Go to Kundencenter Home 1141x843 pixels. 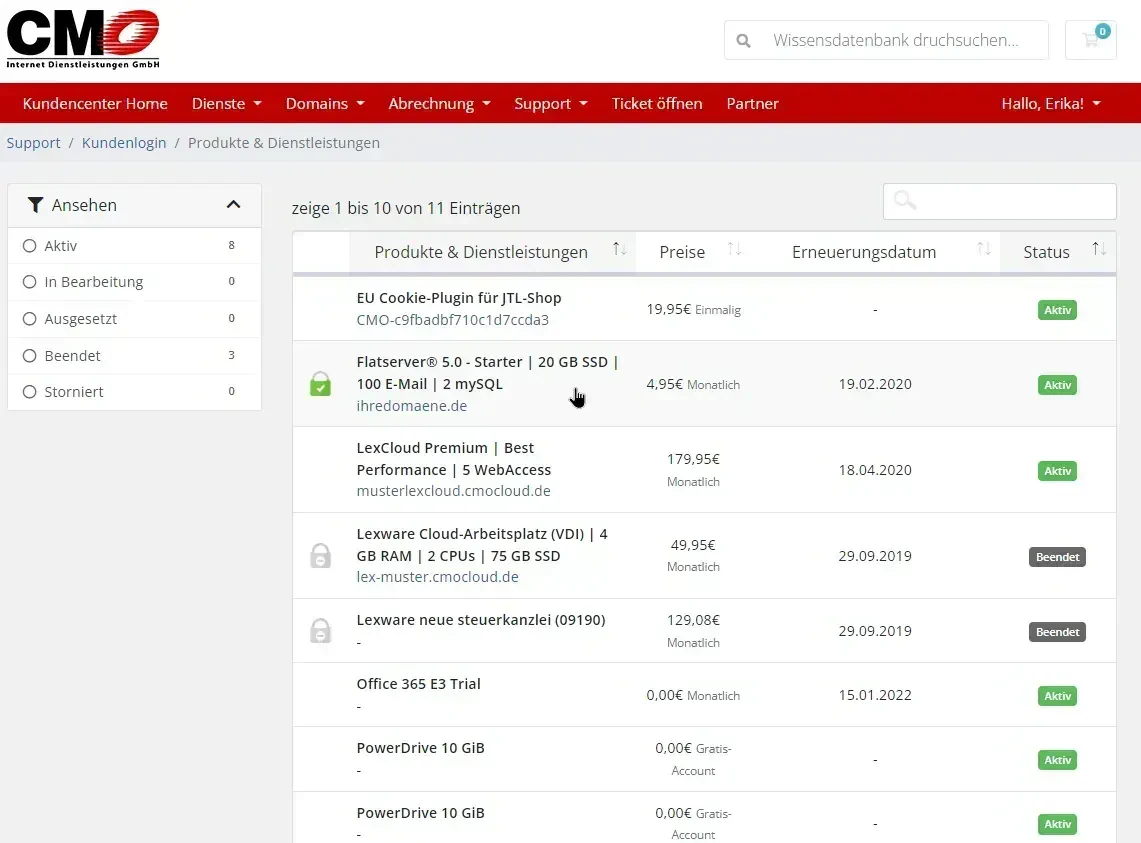pos(95,103)
